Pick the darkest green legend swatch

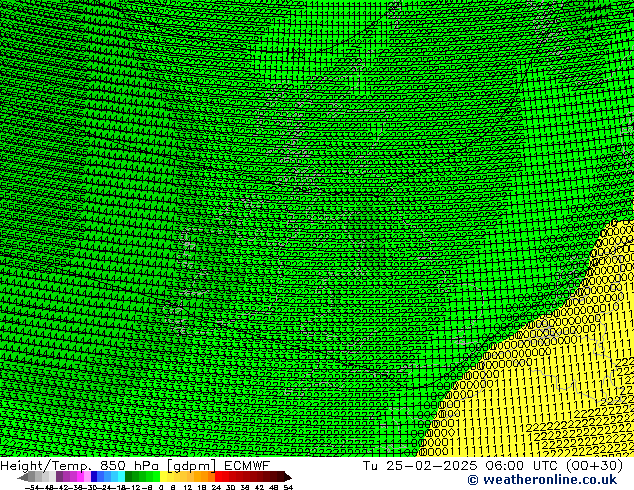(128, 477)
